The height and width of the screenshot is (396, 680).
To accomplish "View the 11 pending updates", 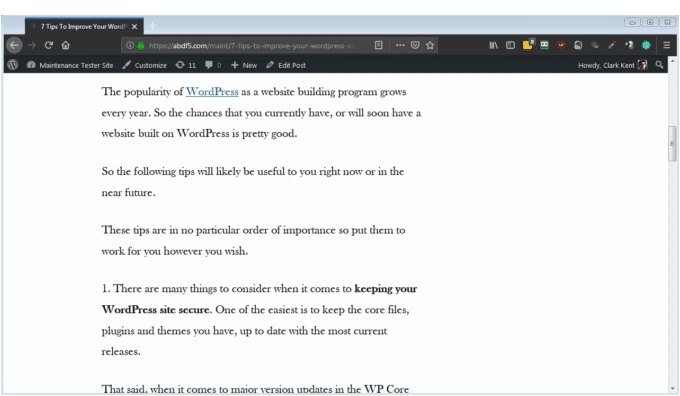I will pos(186,65).
